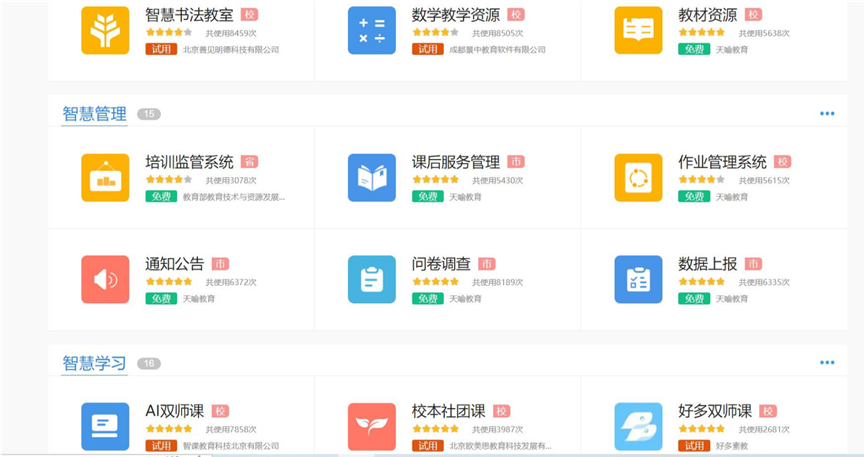Viewport: 864px width, 457px height.
Task: Click the star rating of 问卷调查
Action: (435, 282)
